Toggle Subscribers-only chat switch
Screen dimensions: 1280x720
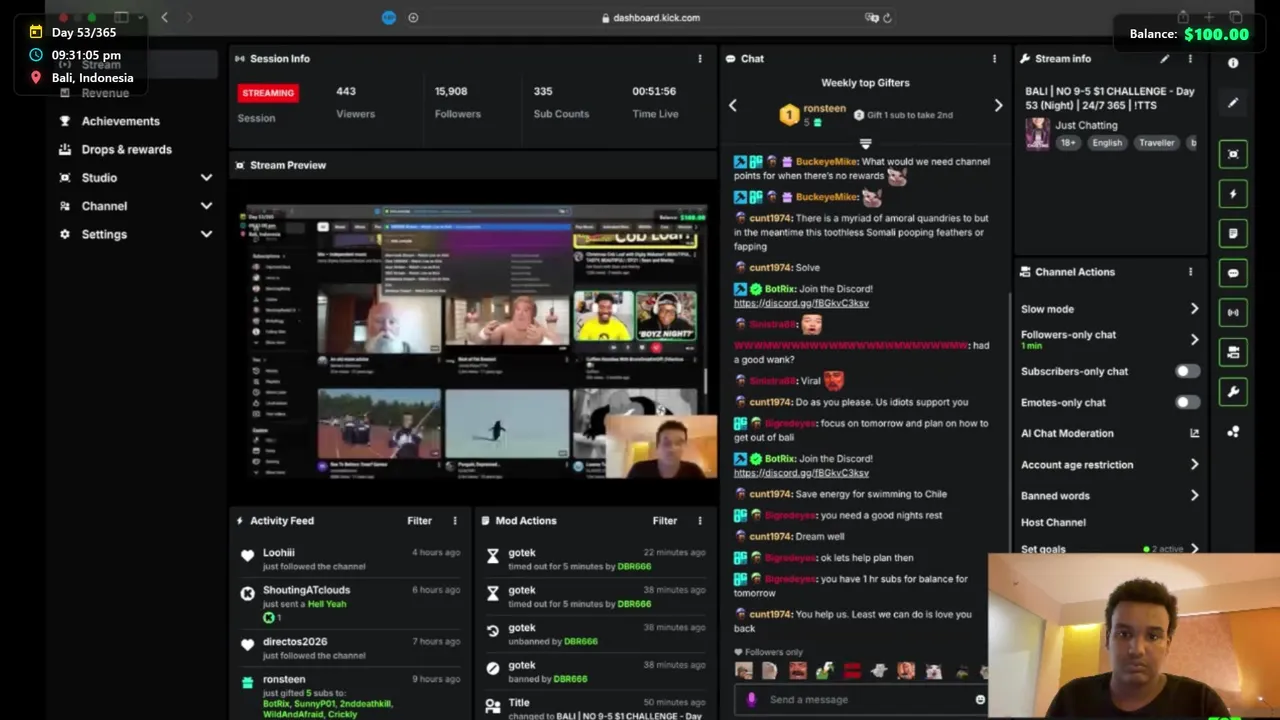1187,372
